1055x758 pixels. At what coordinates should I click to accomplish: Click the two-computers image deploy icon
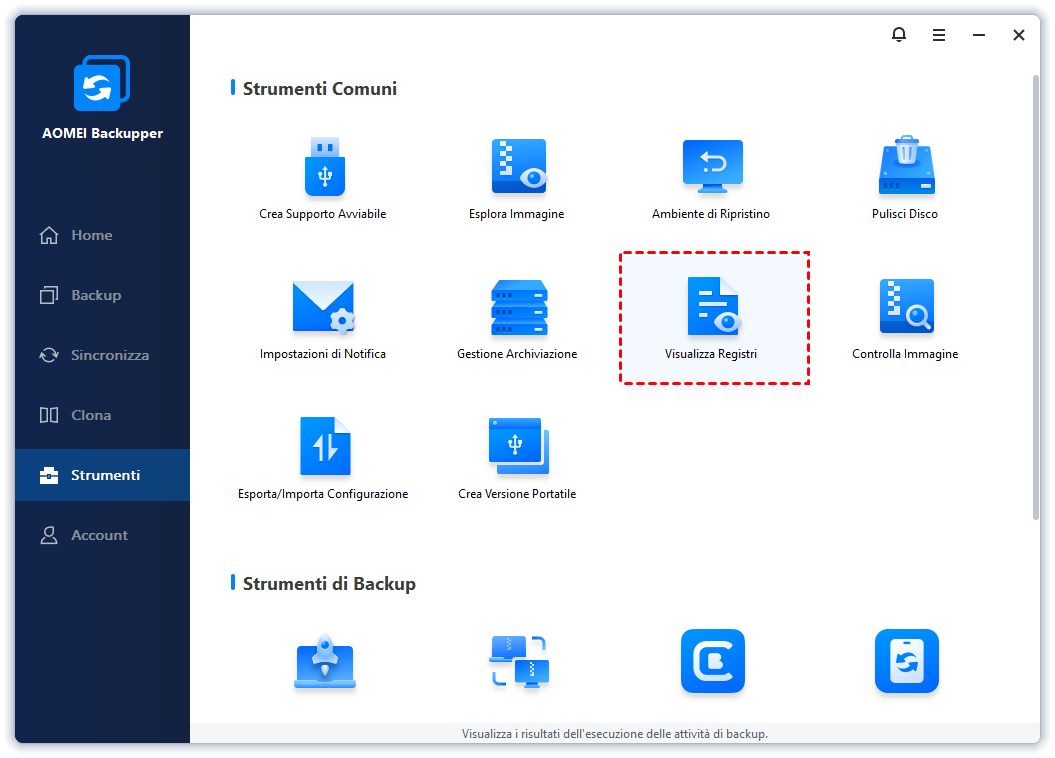[519, 662]
